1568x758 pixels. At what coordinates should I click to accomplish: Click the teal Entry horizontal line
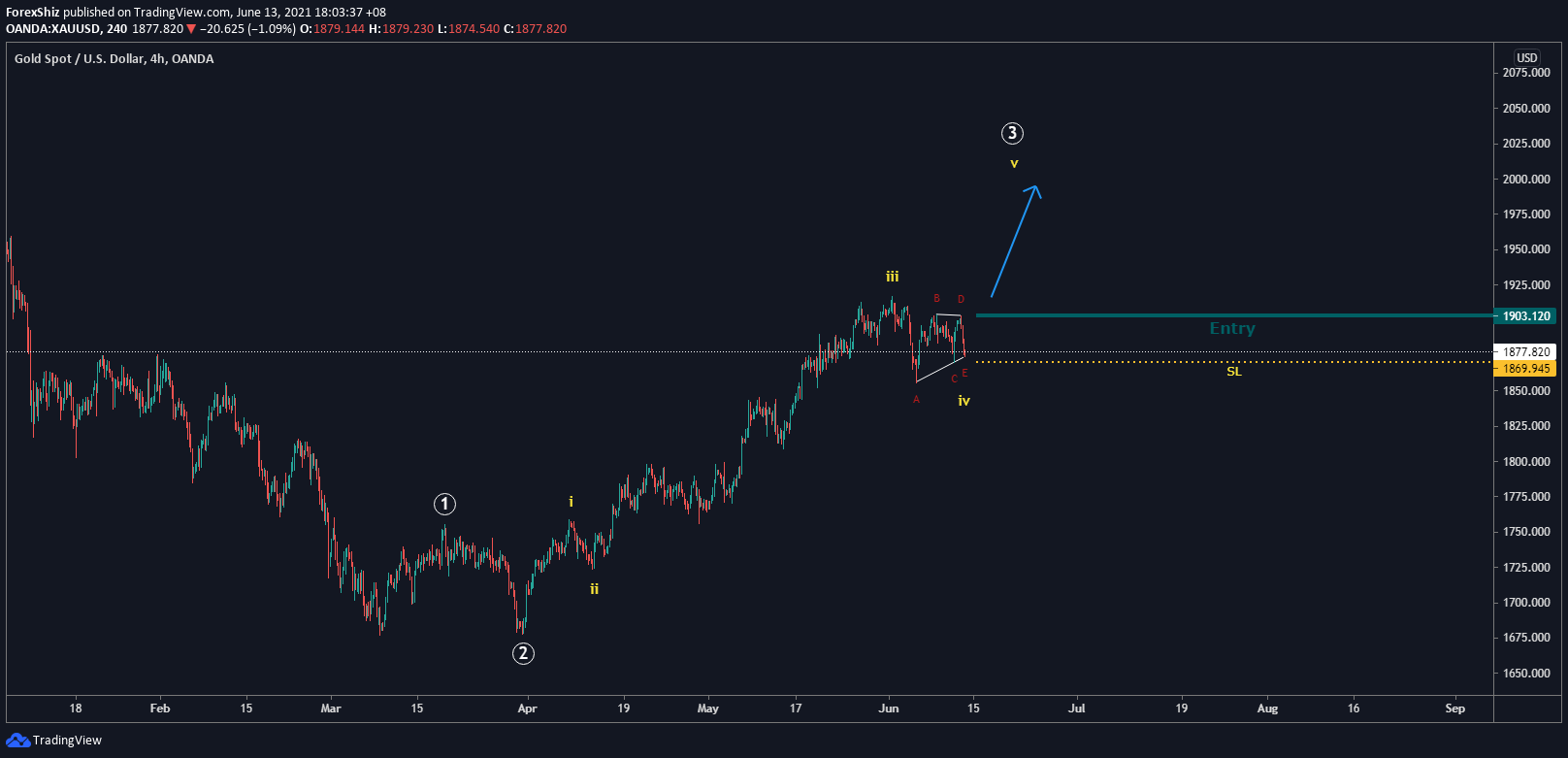click(x=1234, y=315)
